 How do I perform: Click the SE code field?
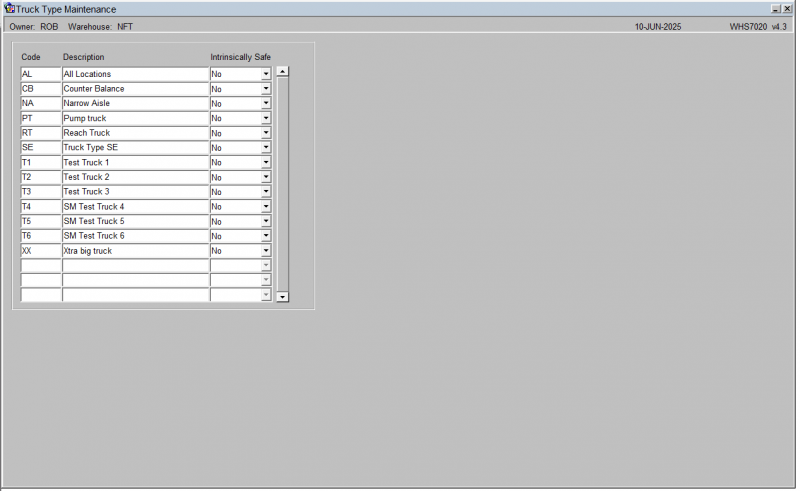(41, 148)
